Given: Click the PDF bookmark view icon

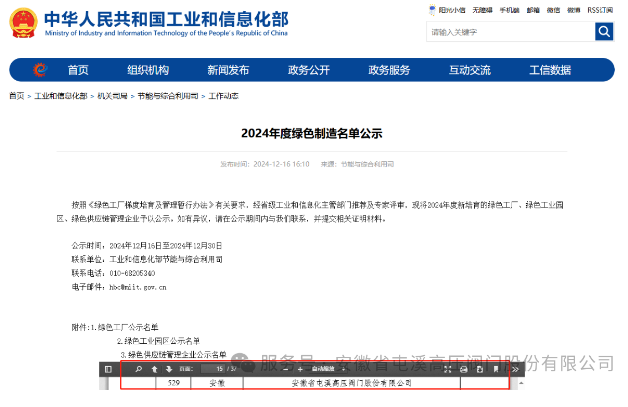Looking at the screenshot, I should [495, 369].
